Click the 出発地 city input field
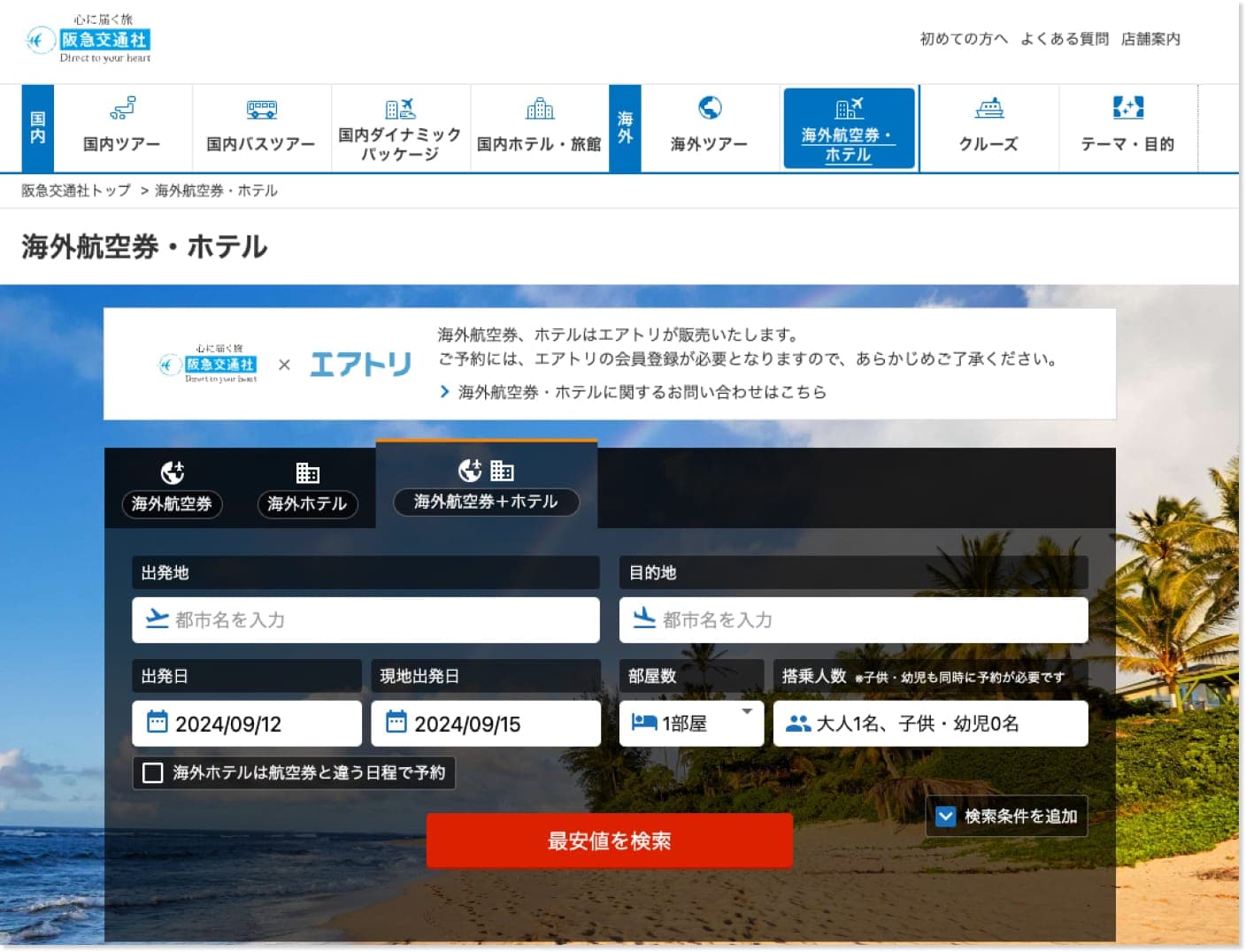Screen dimensions: 1246x952 click(x=365, y=620)
